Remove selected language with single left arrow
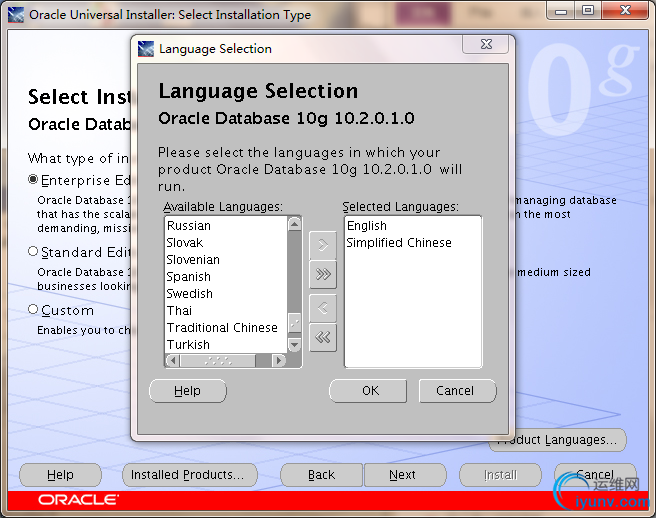The height and width of the screenshot is (518, 656). click(323, 308)
